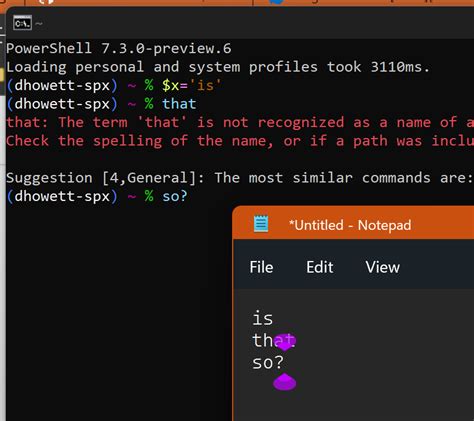Click the 'so?' command at the PowerShell prompt
This screenshot has width=474, height=421.
click(175, 196)
